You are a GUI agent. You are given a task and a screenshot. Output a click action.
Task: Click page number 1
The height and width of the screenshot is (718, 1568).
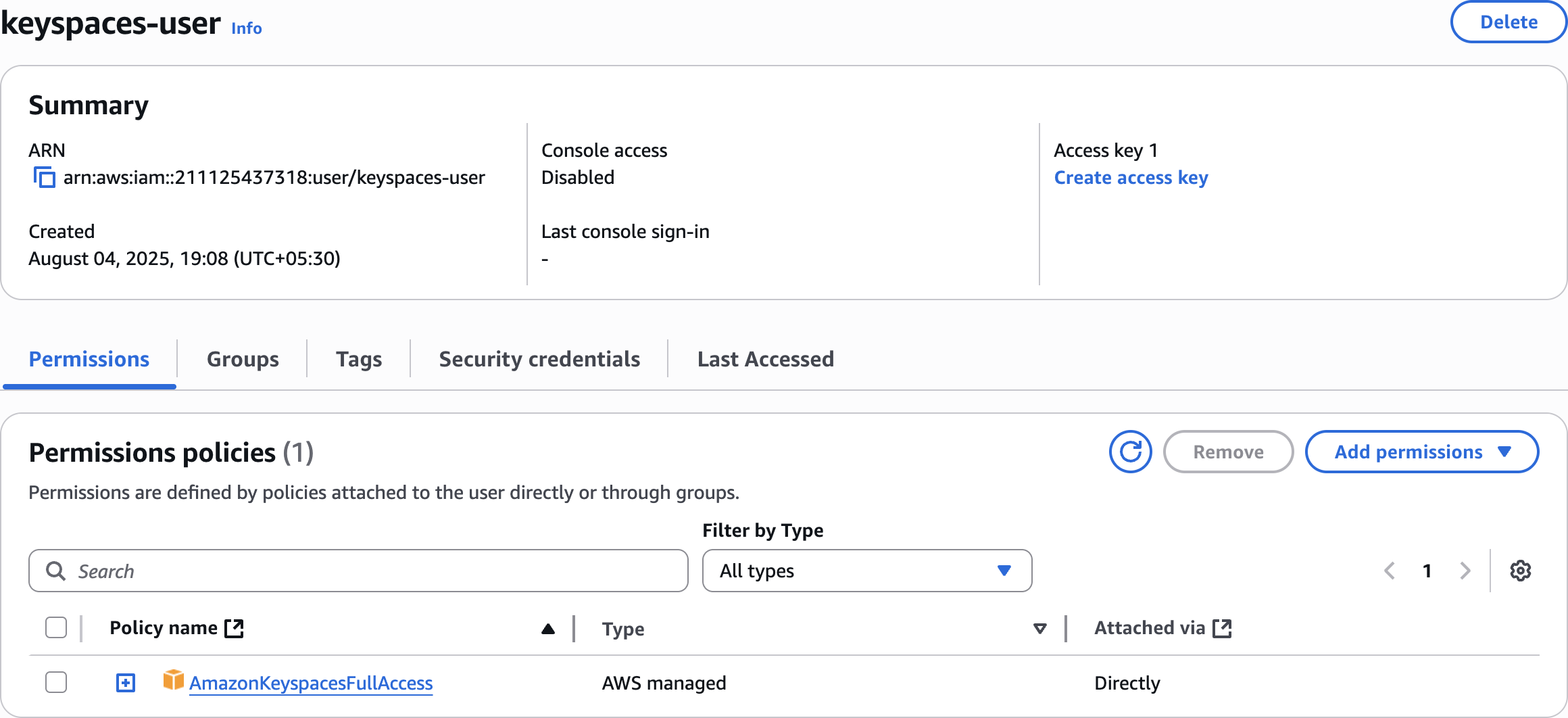pyautogui.click(x=1427, y=571)
